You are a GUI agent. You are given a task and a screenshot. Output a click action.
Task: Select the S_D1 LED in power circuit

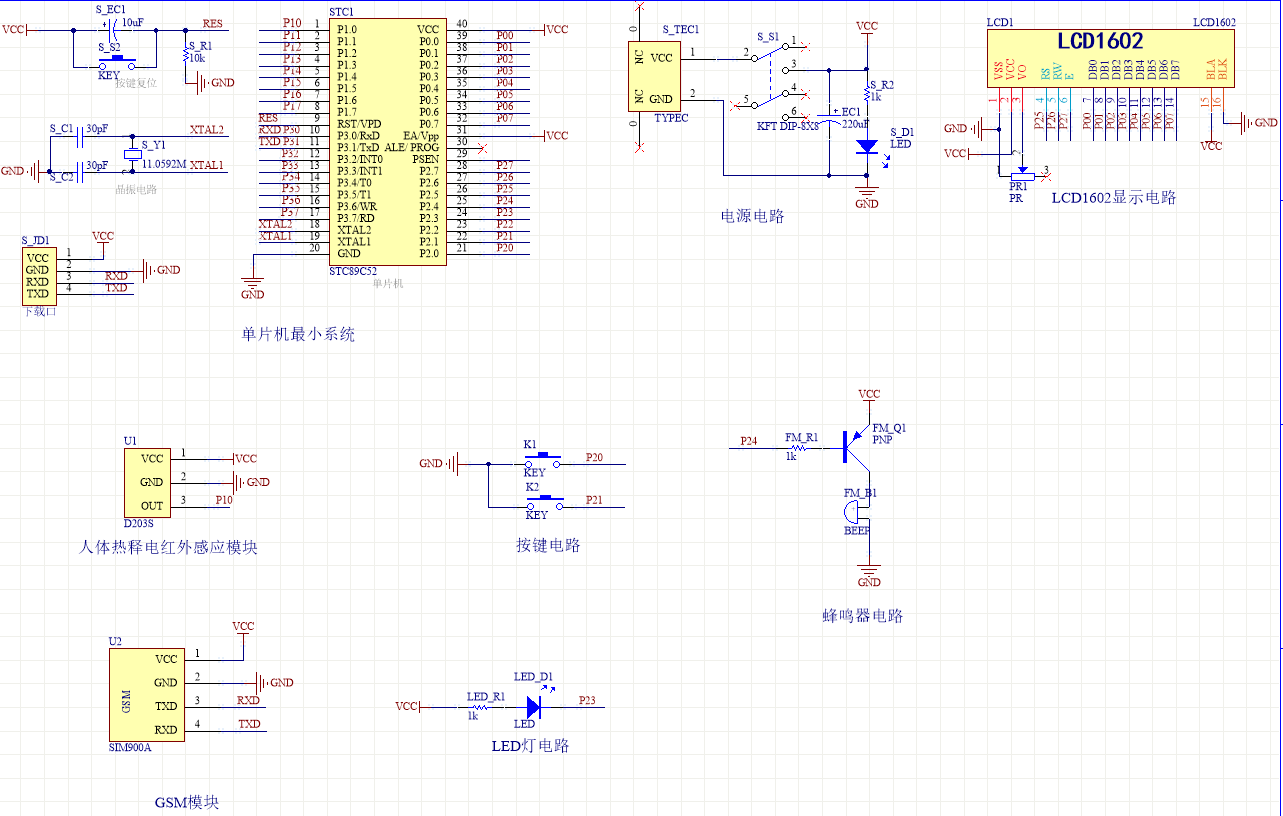(x=868, y=146)
